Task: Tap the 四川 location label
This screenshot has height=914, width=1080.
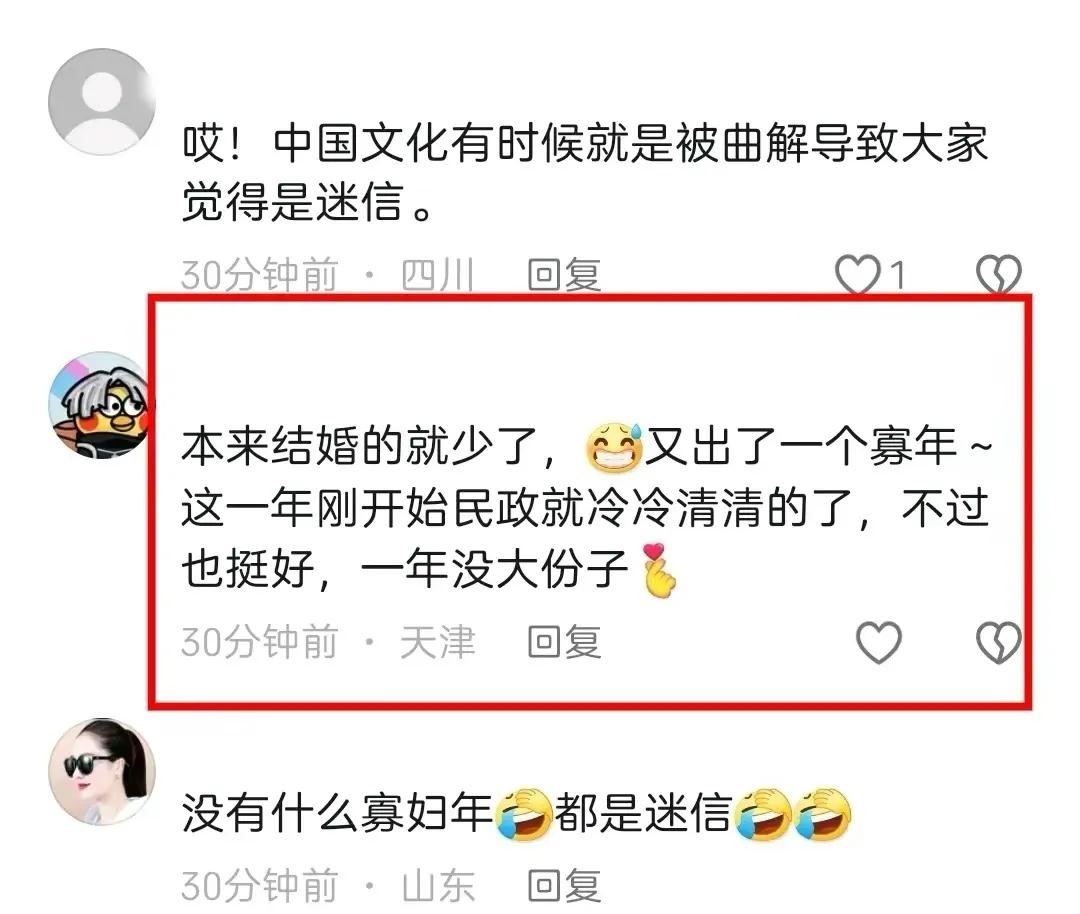Action: pos(438,275)
